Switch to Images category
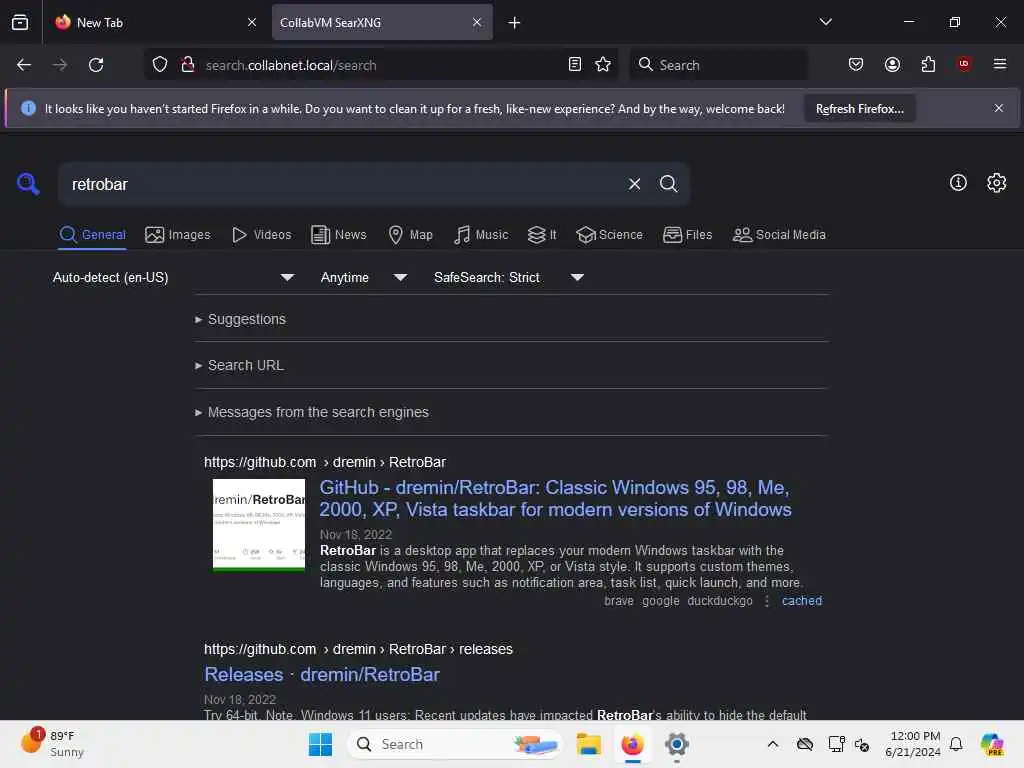 tap(178, 234)
